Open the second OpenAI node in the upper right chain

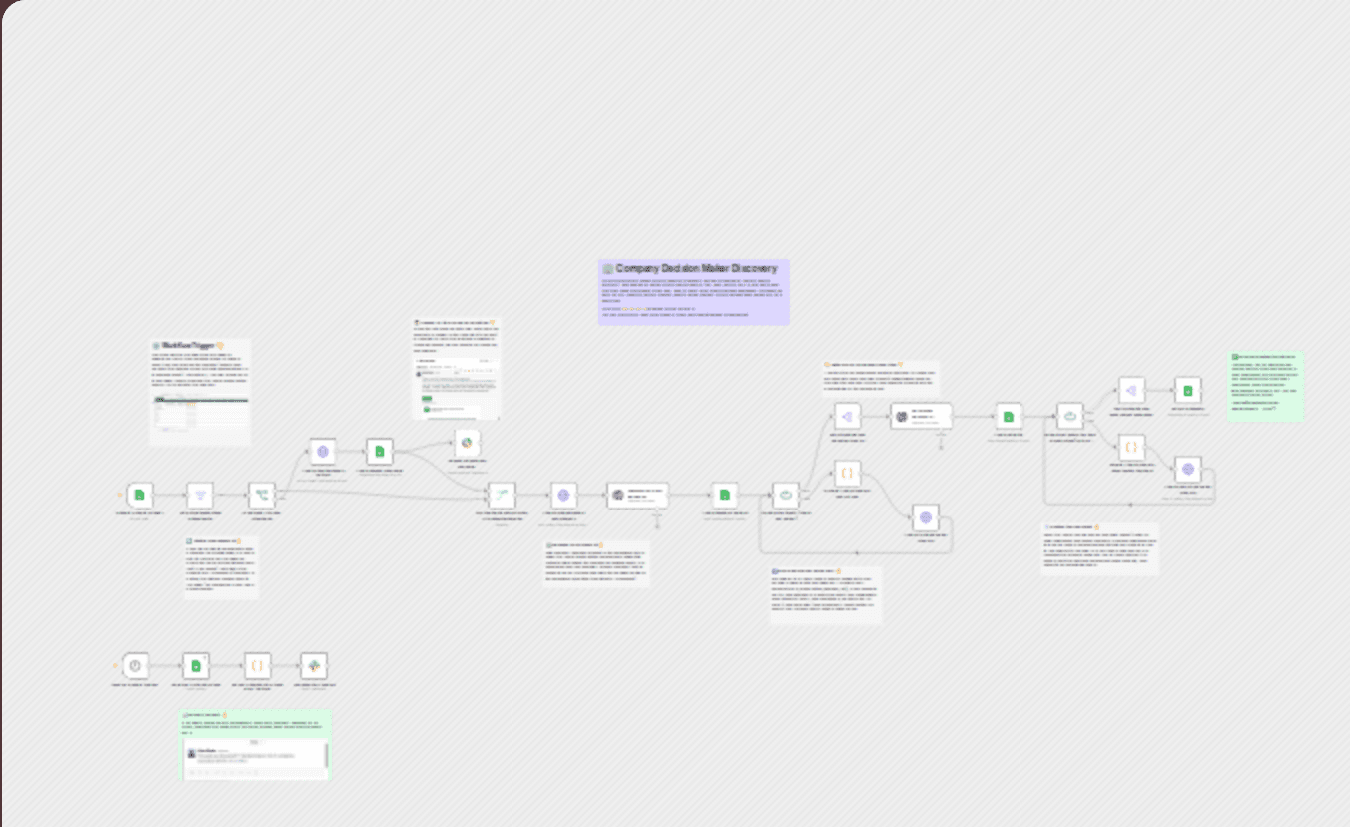coord(921,417)
